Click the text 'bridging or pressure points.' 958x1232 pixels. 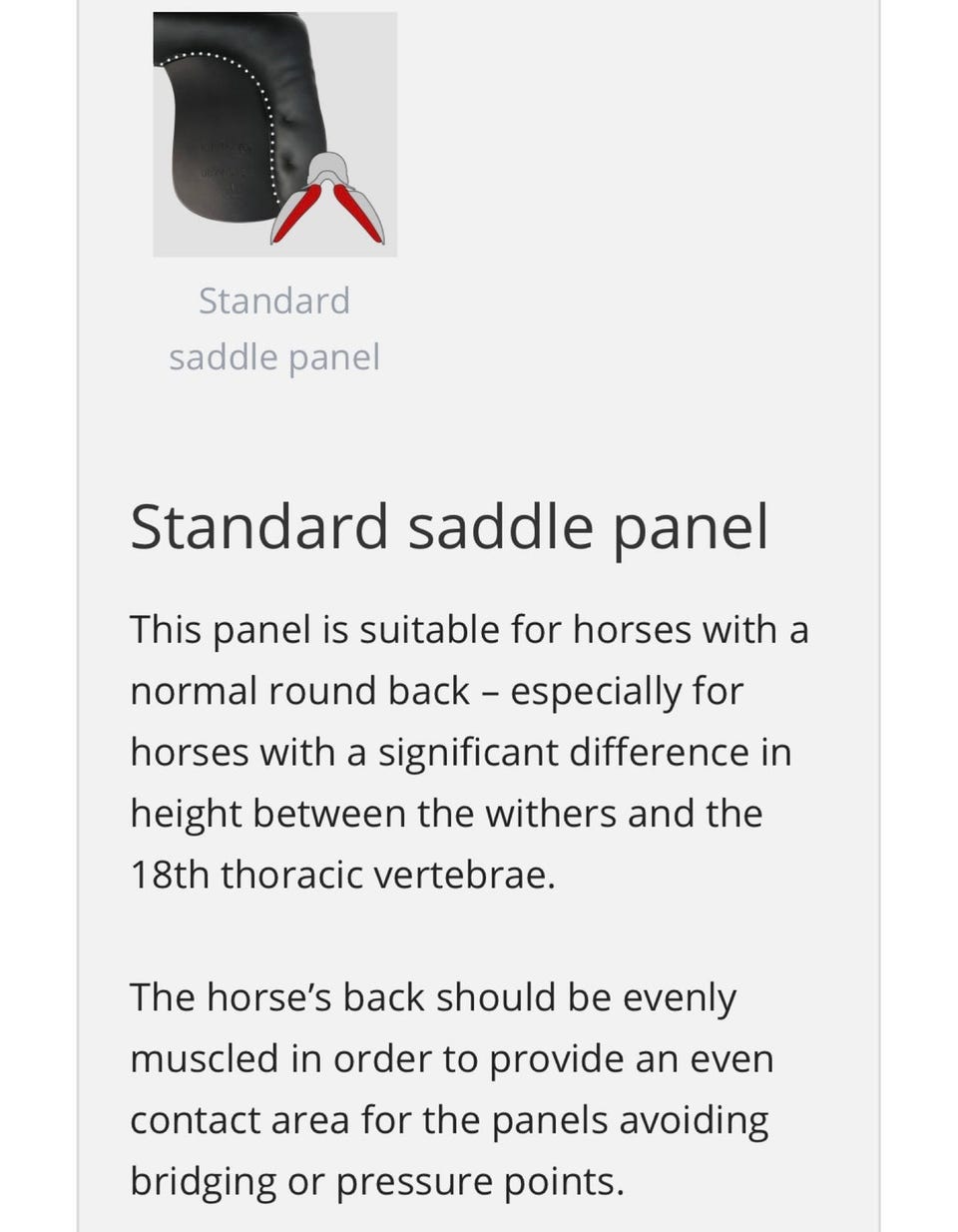pos(377,1181)
